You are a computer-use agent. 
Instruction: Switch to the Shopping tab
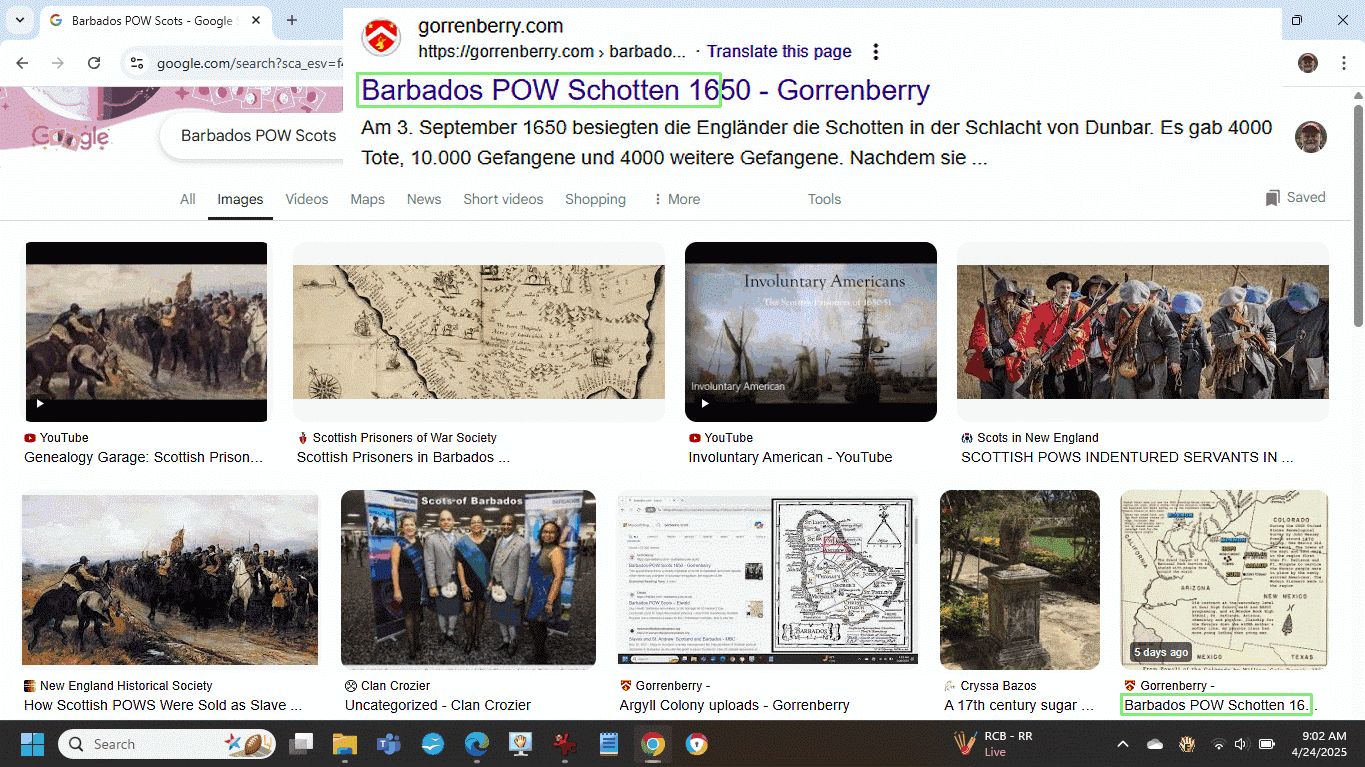[595, 199]
